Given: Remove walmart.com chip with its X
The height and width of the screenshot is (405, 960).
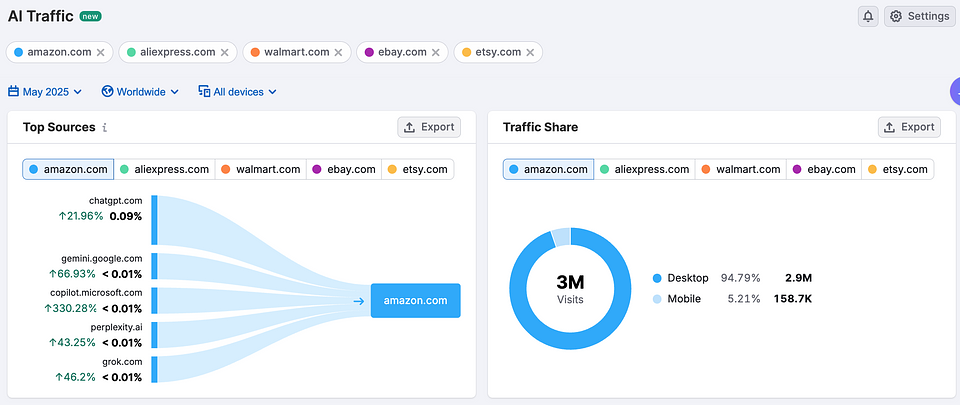Looking at the screenshot, I should point(338,53).
